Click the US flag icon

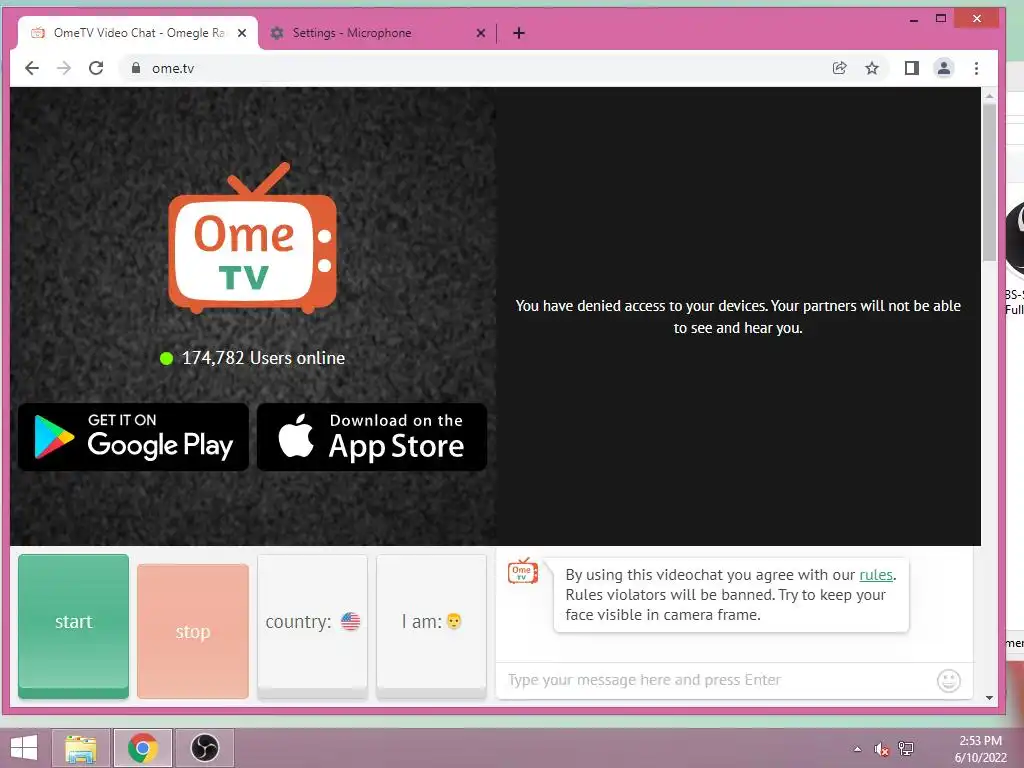click(x=350, y=621)
